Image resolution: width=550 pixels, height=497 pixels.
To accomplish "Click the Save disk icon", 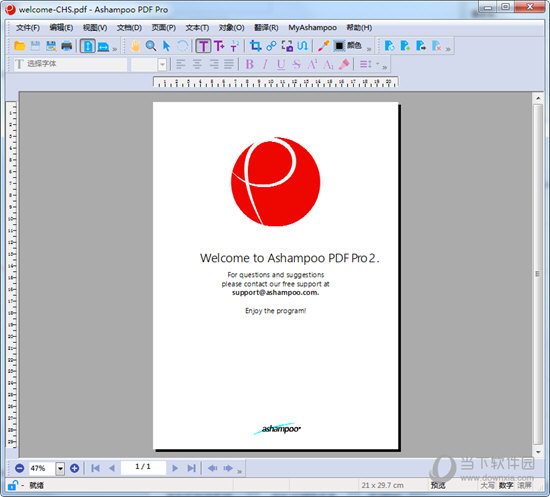I will click(x=35, y=46).
